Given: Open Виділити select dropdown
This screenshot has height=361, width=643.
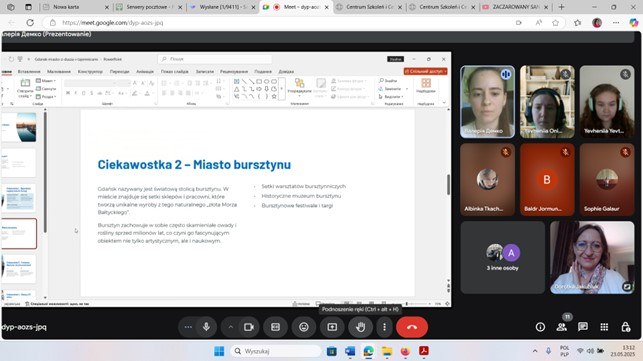Looking at the screenshot, I should coord(391,96).
